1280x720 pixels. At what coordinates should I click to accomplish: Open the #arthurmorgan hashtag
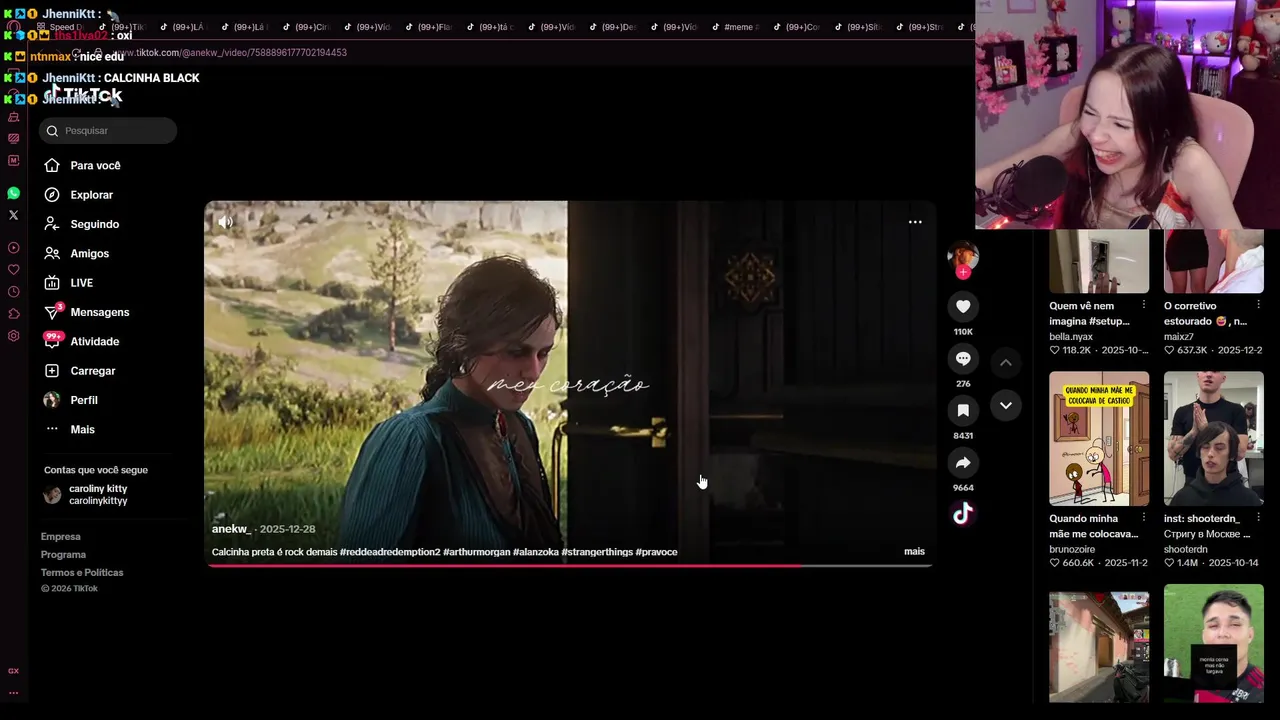[x=476, y=552]
